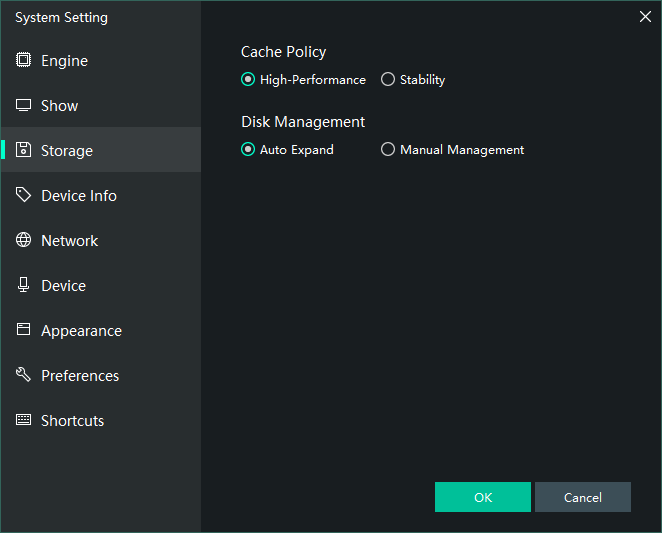Click the Network globe icon
The height and width of the screenshot is (533, 662).
coord(23,240)
